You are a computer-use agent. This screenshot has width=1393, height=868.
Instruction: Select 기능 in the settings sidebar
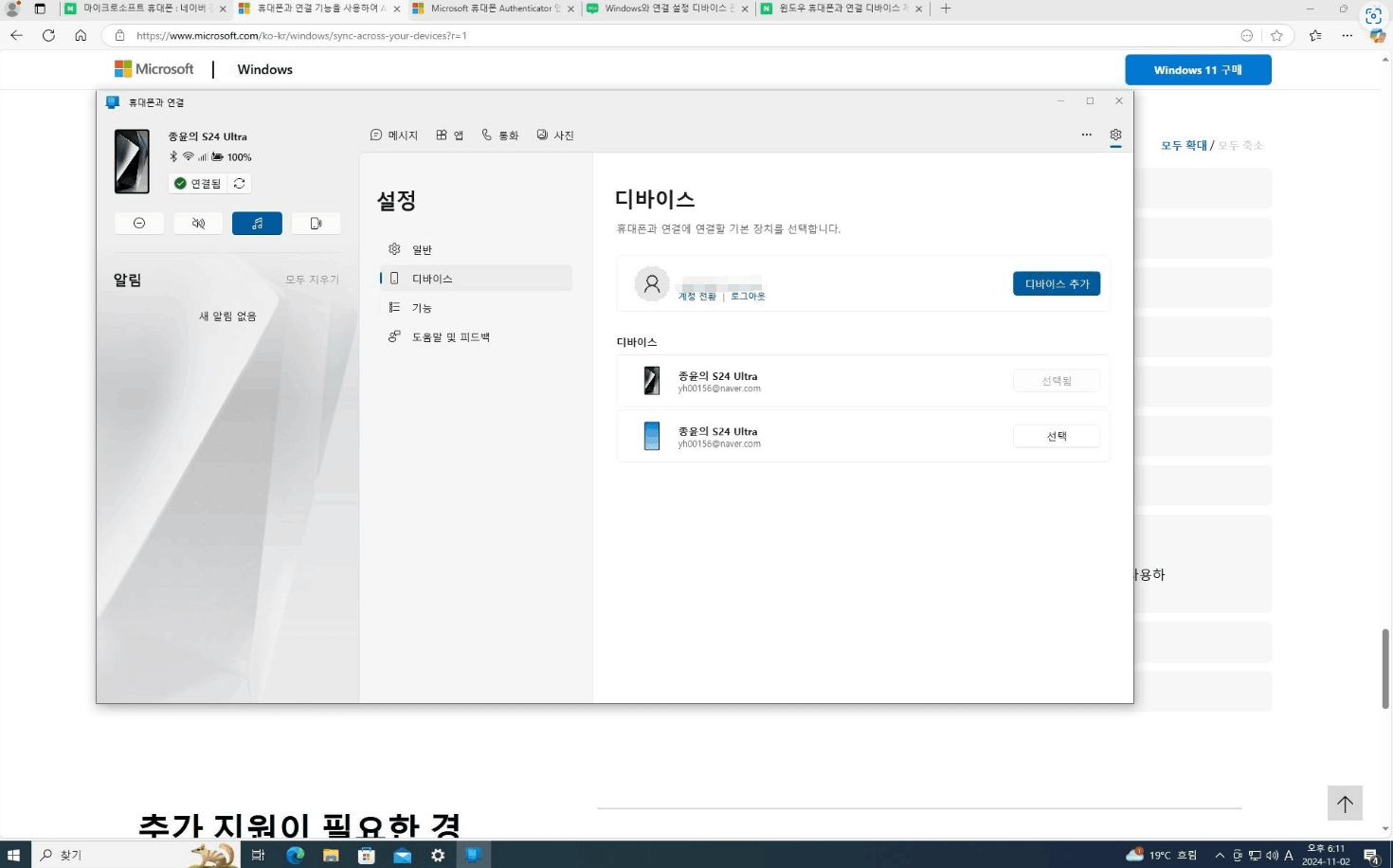point(421,307)
